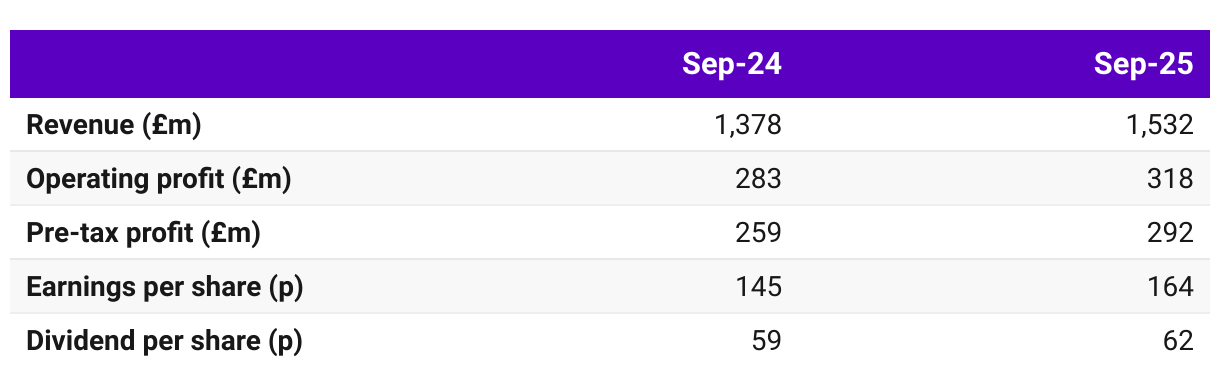1220x376 pixels.
Task: Click the Sep-24 earnings per share 145
Action: click(758, 287)
